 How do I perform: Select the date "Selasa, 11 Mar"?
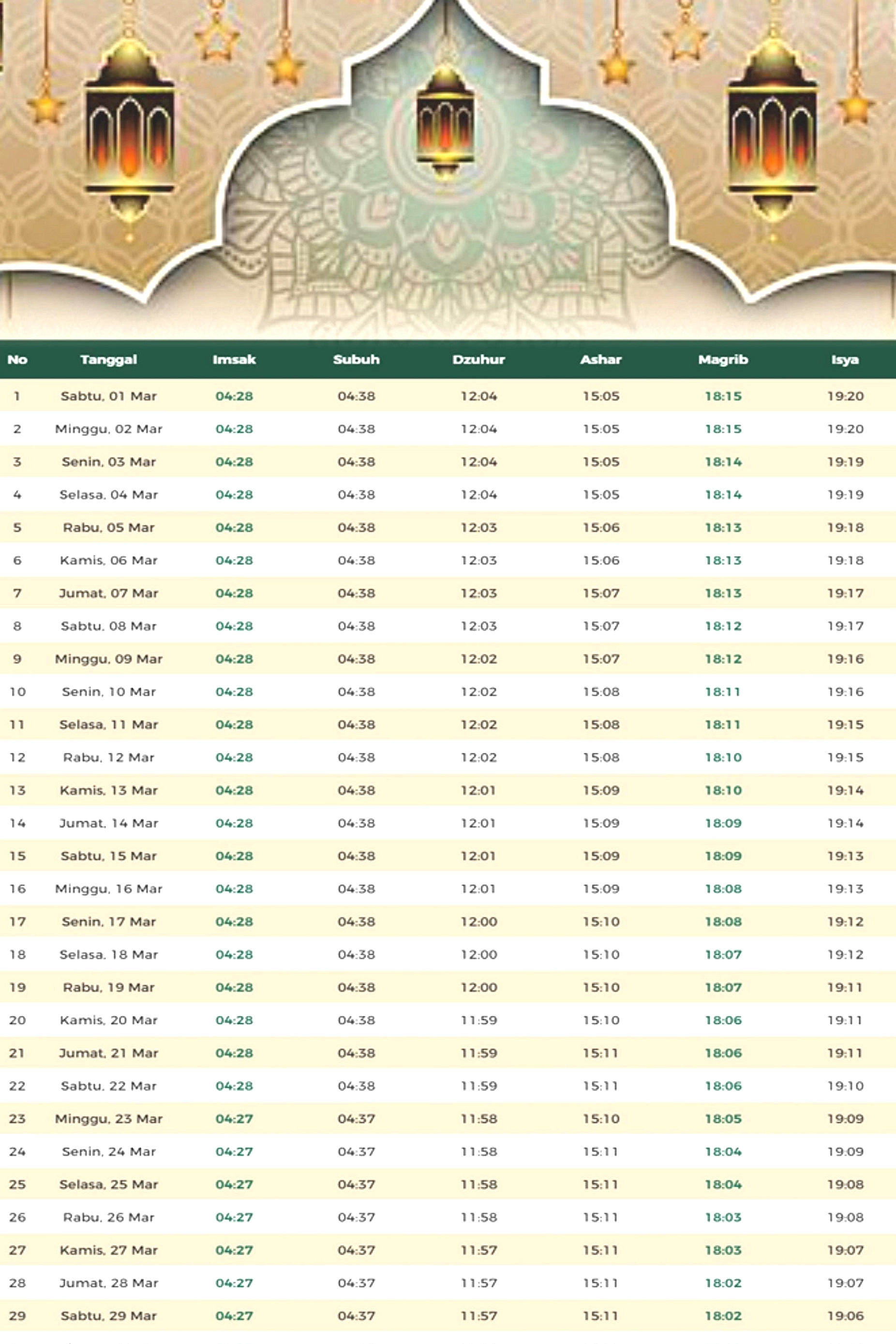click(108, 725)
